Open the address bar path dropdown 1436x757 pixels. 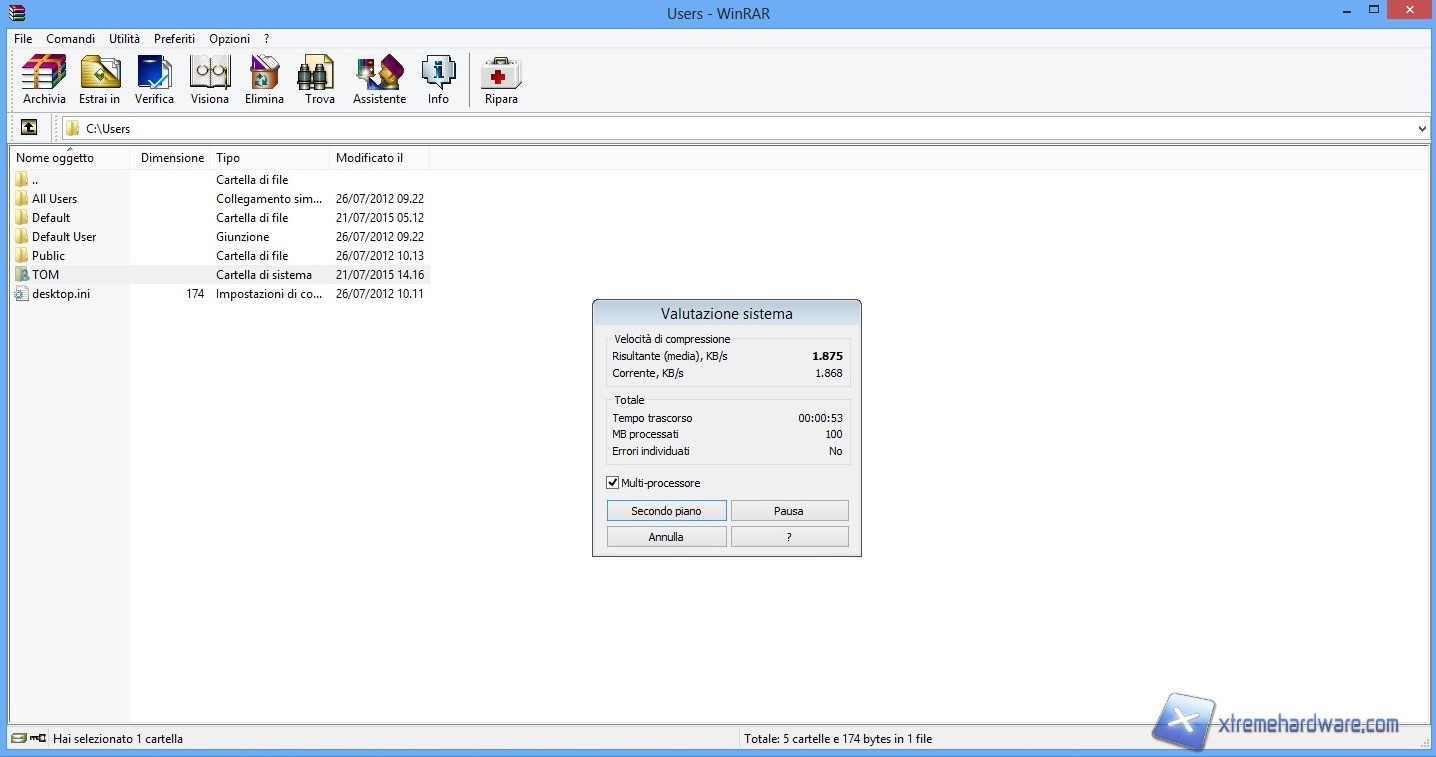tap(1421, 128)
